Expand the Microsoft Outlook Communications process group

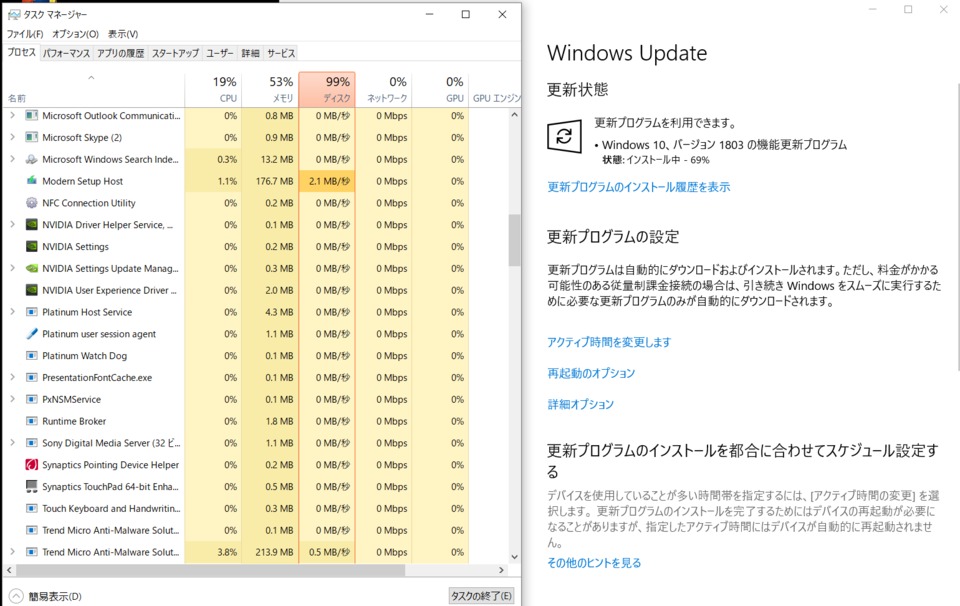[12, 115]
